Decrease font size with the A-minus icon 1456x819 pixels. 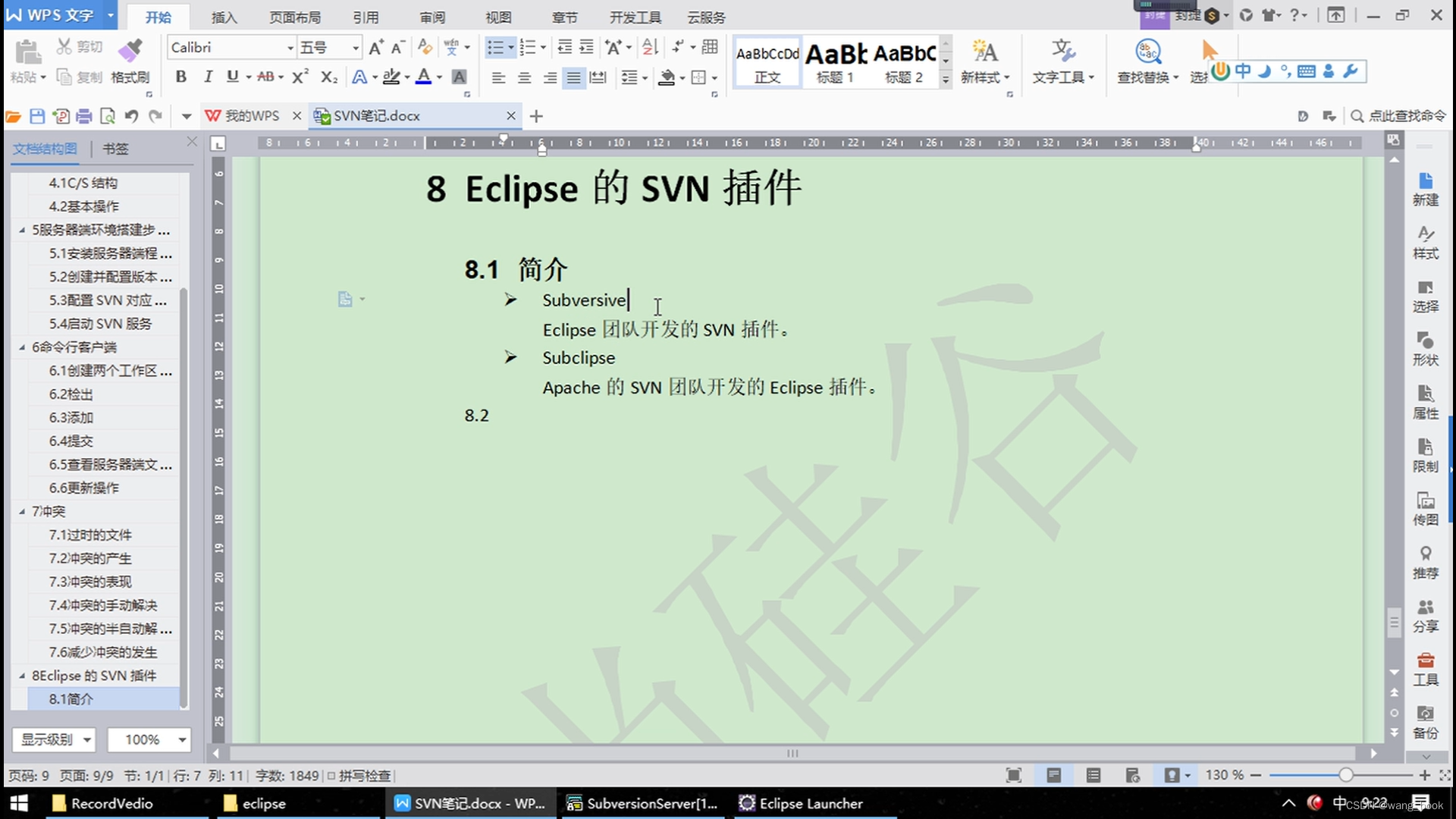(398, 48)
